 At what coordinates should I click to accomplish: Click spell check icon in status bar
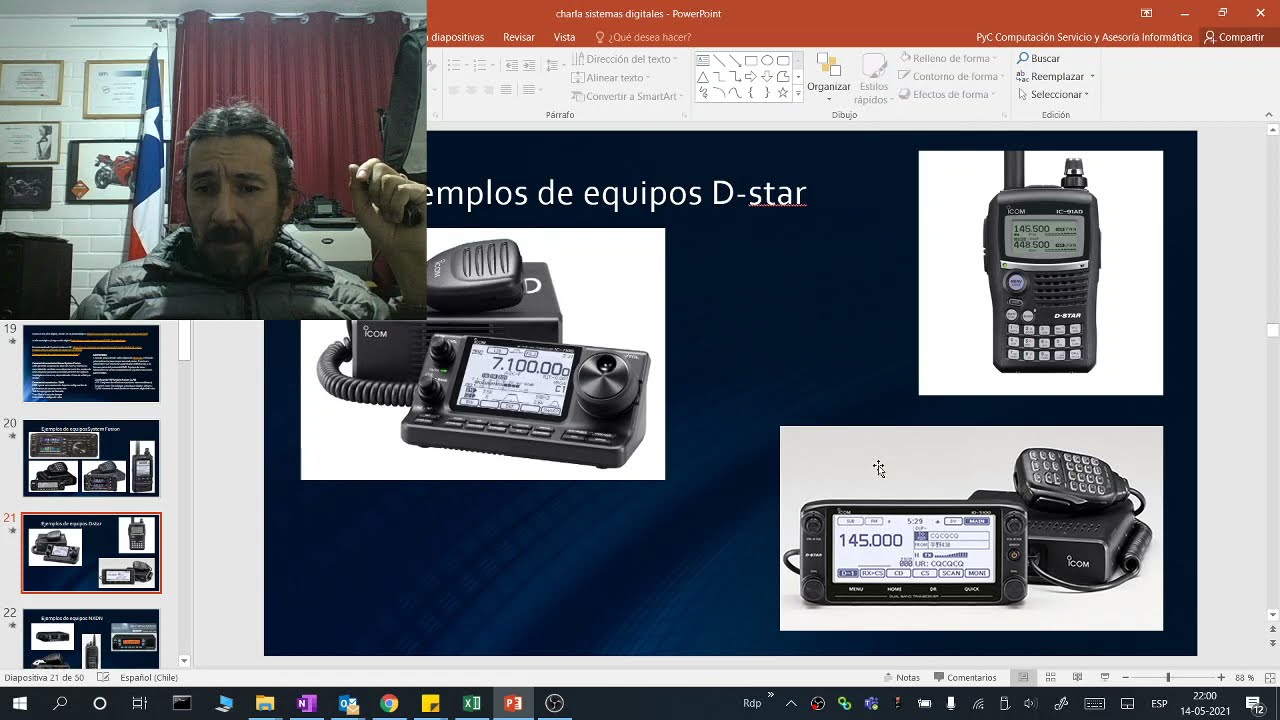tap(103, 677)
